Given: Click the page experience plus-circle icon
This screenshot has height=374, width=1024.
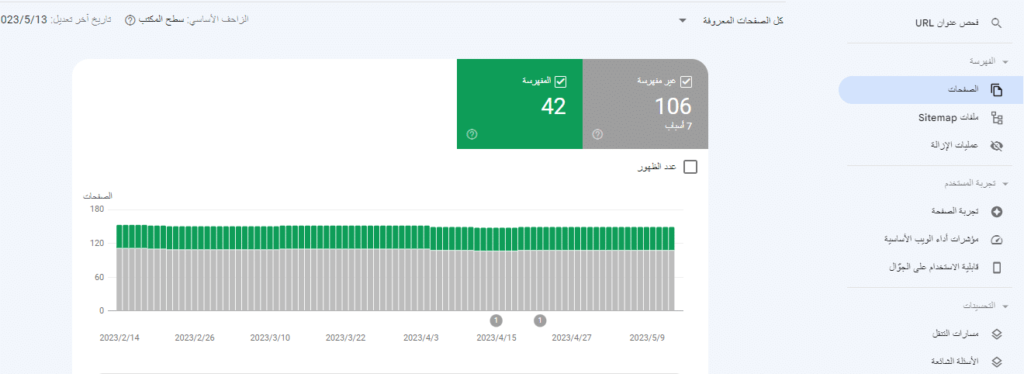Looking at the screenshot, I should click(997, 212).
